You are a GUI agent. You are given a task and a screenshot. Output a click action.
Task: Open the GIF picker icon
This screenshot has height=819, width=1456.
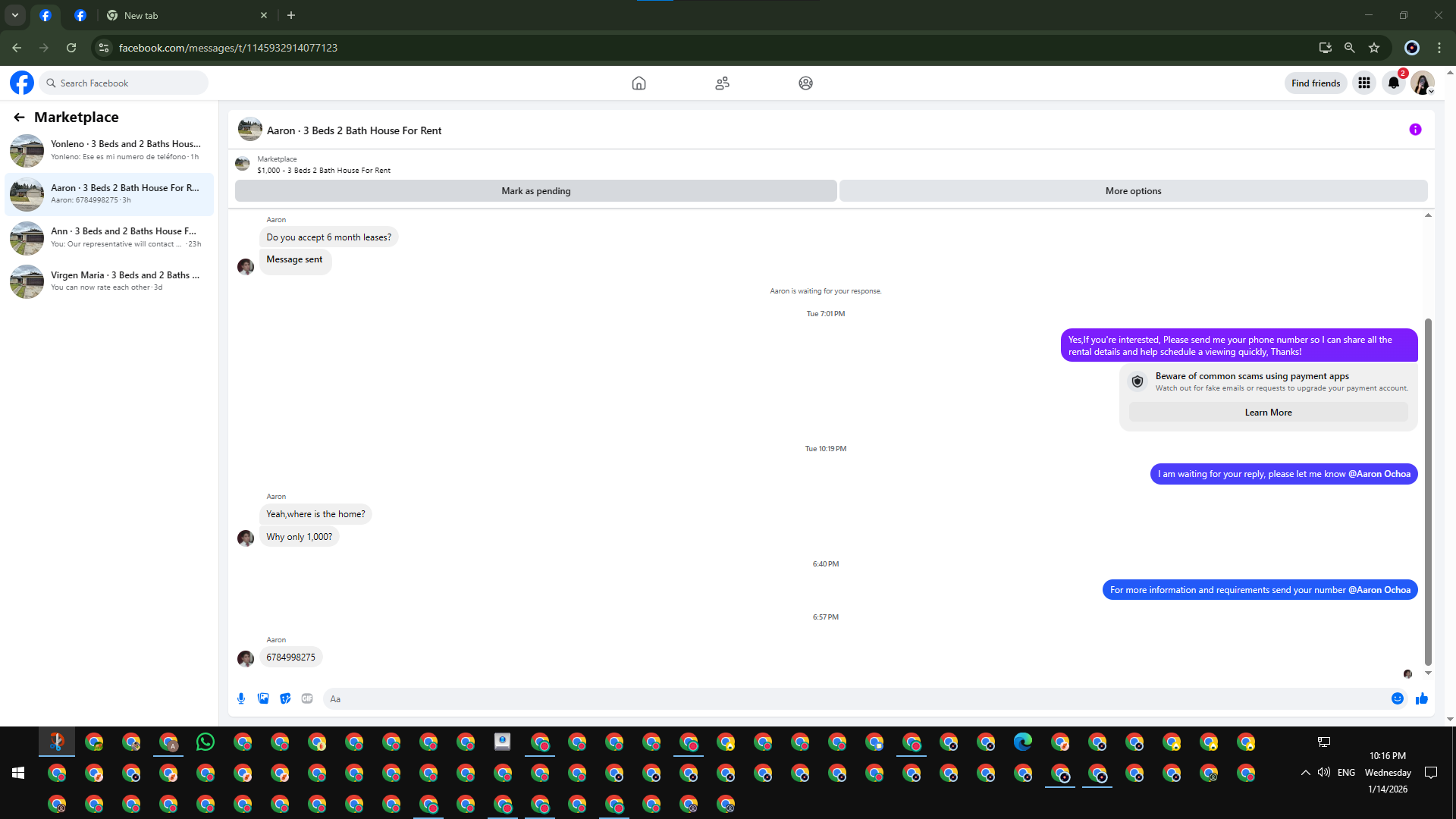tap(307, 698)
